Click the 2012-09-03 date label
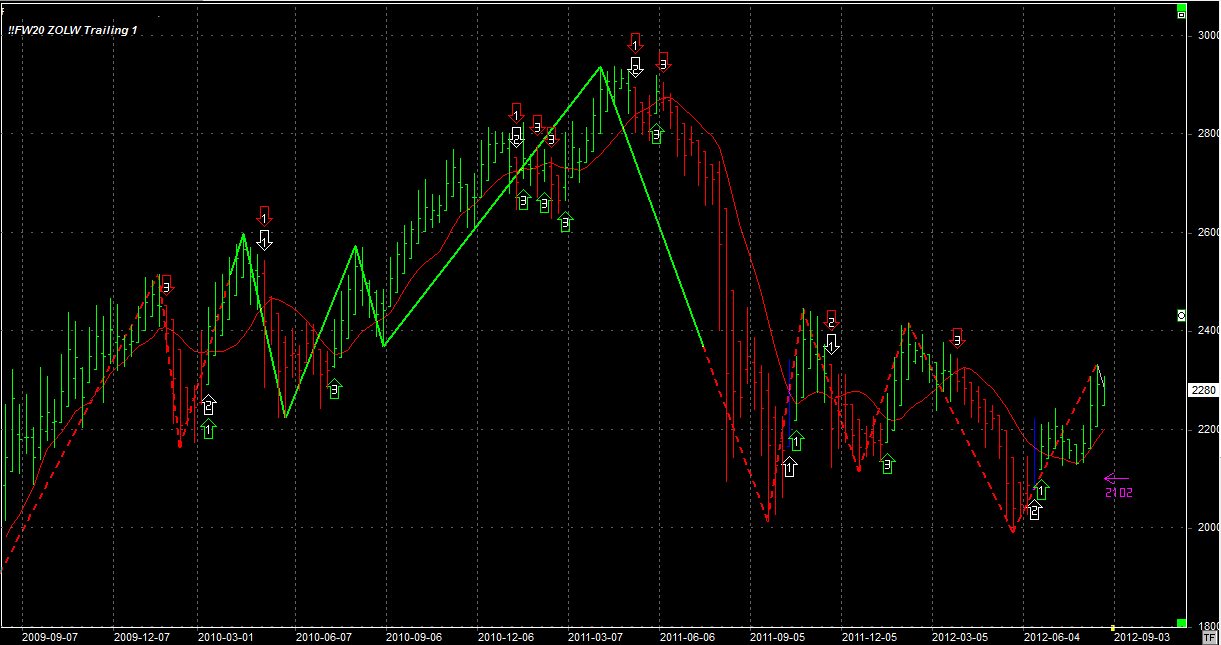This screenshot has width=1221, height=645. click(x=1142, y=636)
